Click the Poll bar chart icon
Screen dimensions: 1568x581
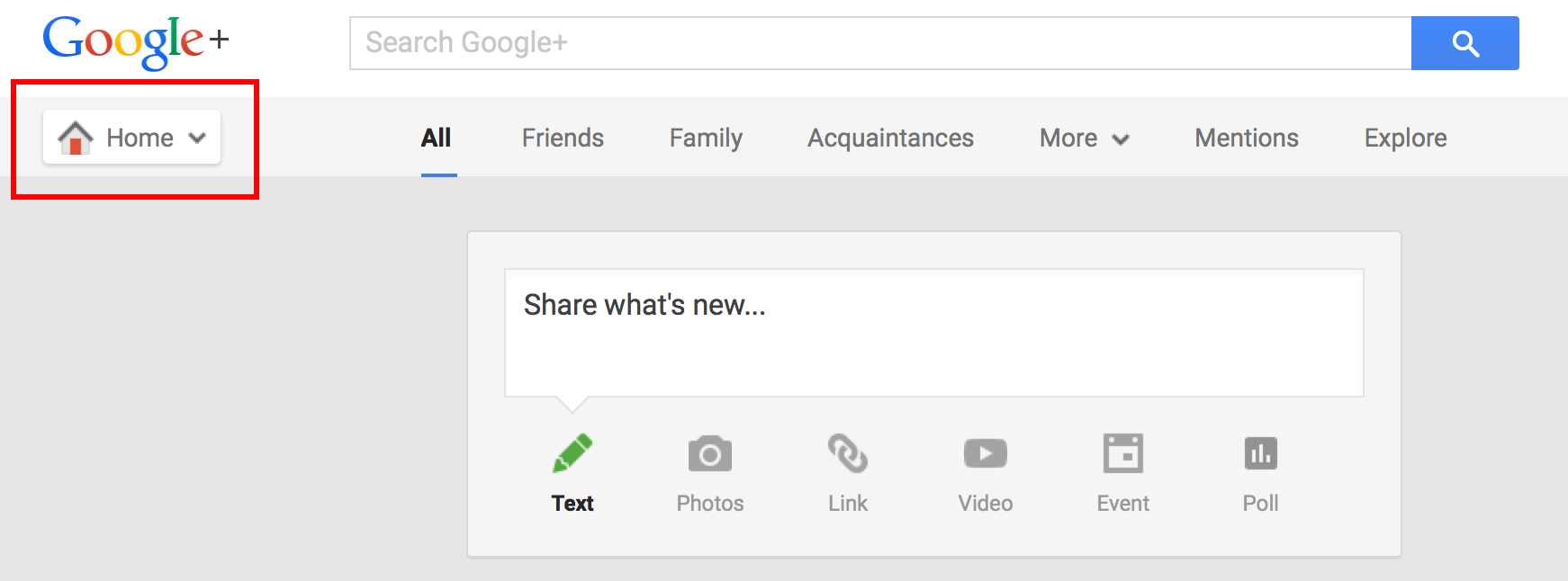click(1260, 453)
